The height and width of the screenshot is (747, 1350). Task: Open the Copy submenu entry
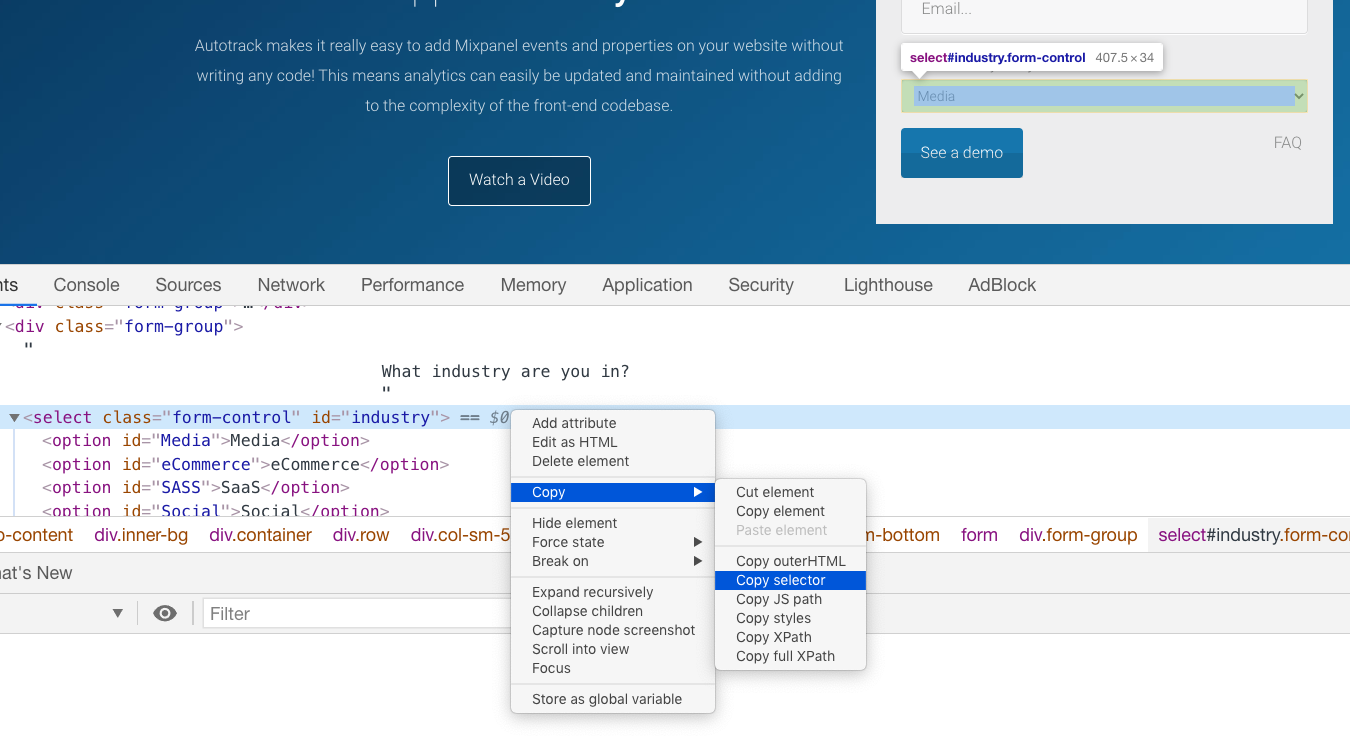click(613, 492)
